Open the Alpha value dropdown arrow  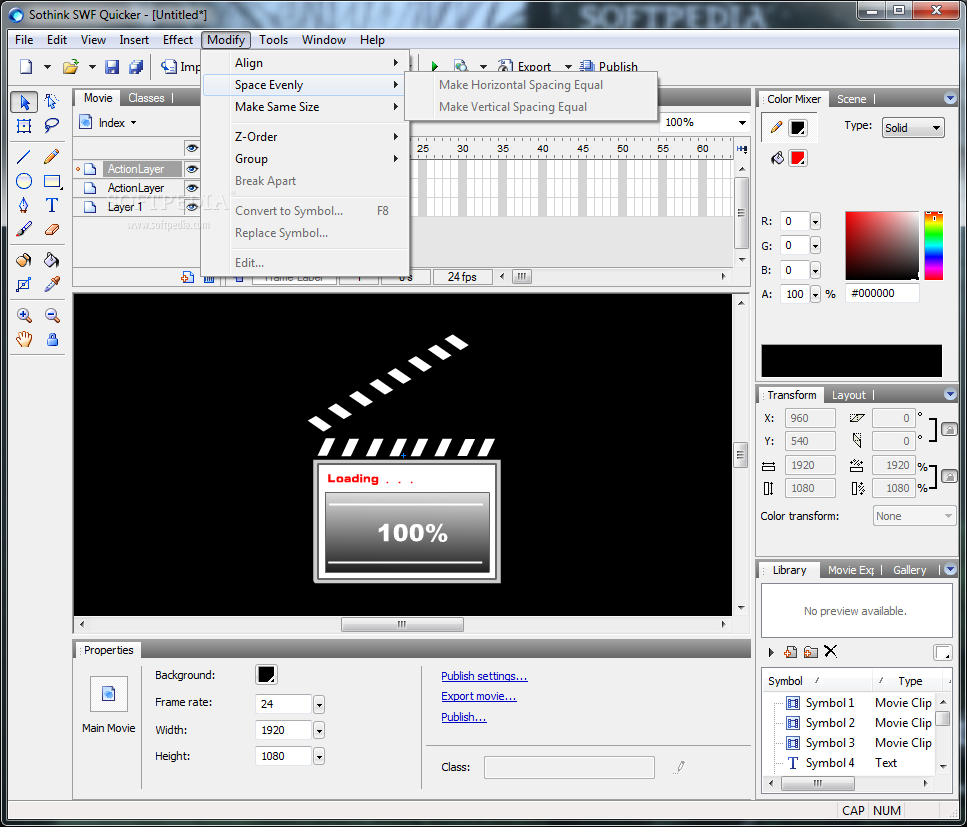(x=815, y=294)
